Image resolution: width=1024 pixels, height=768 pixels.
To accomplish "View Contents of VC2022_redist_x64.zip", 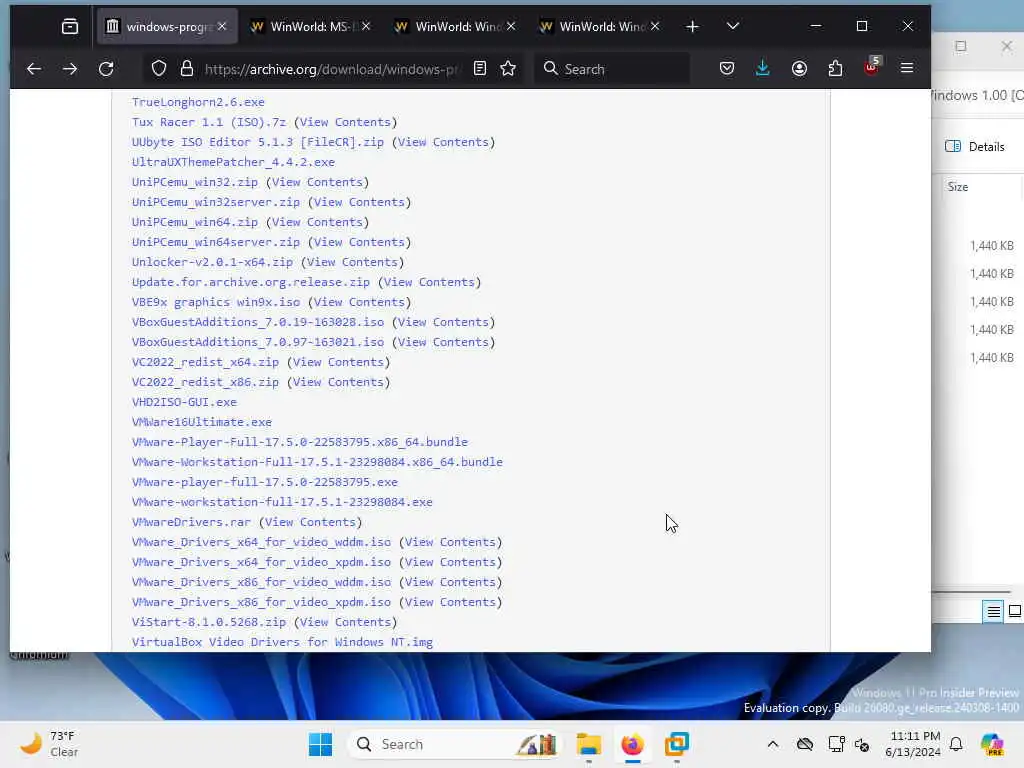I will click(338, 362).
